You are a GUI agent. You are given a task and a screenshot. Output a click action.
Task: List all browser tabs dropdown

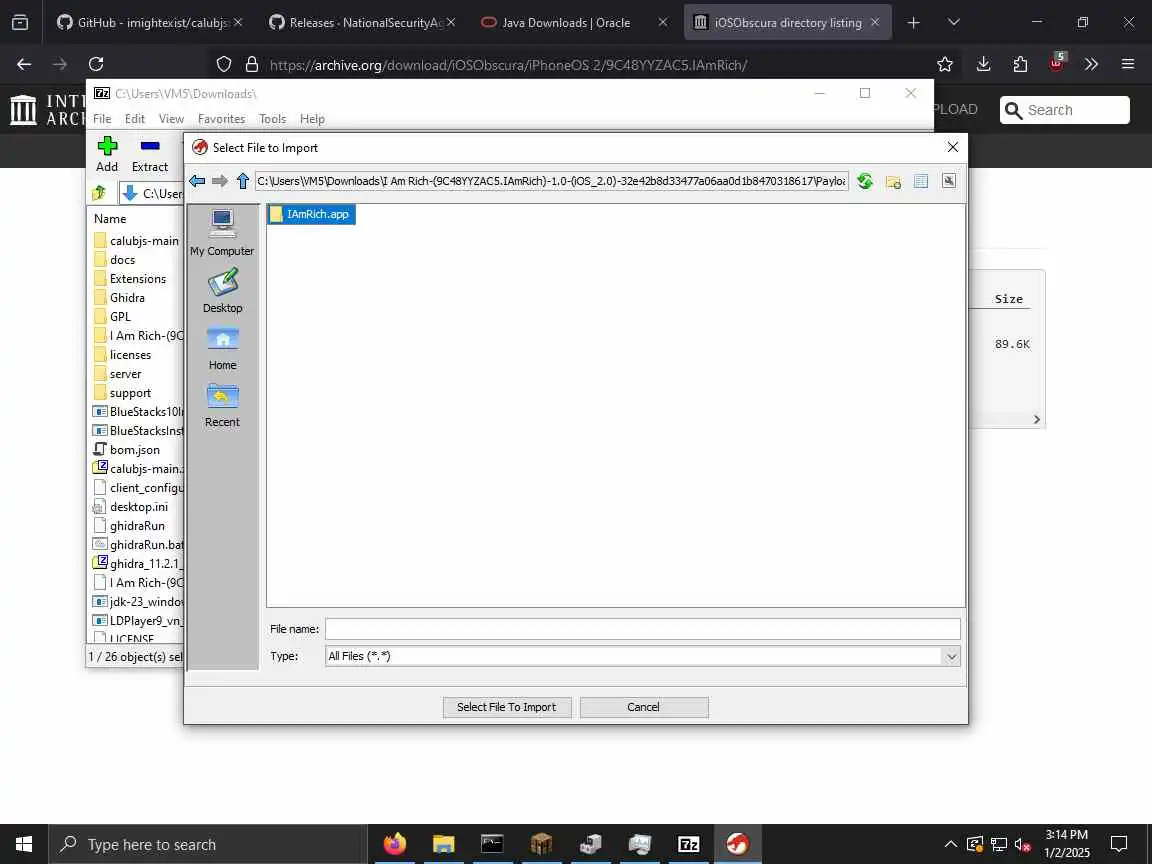coord(954,23)
